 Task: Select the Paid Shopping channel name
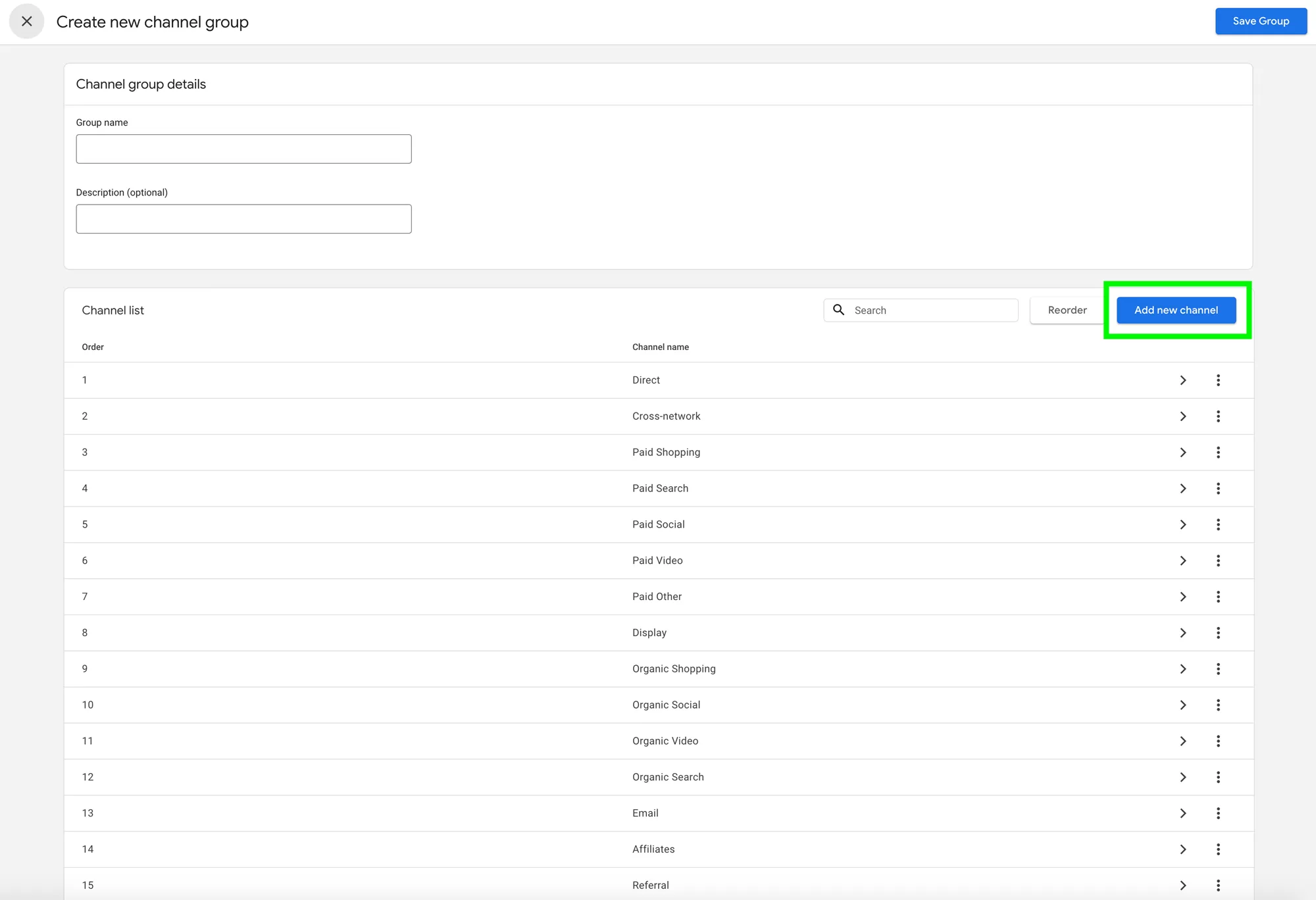666,453
